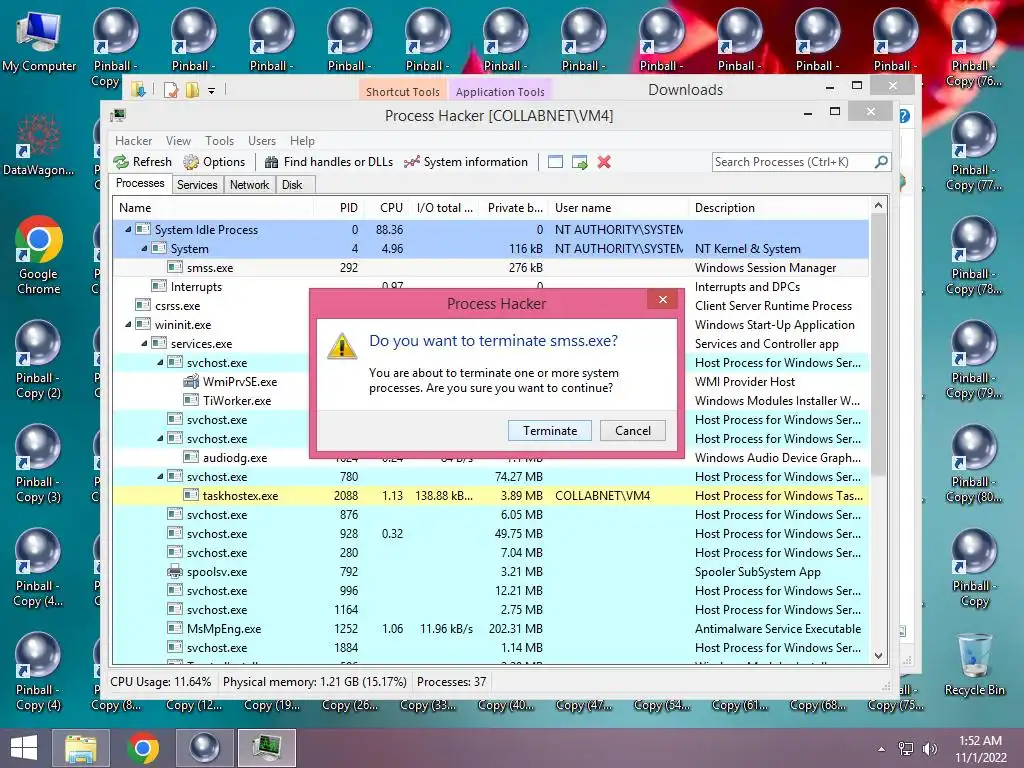1024x768 pixels.
Task: Click the volume speaker tray icon
Action: 929,748
